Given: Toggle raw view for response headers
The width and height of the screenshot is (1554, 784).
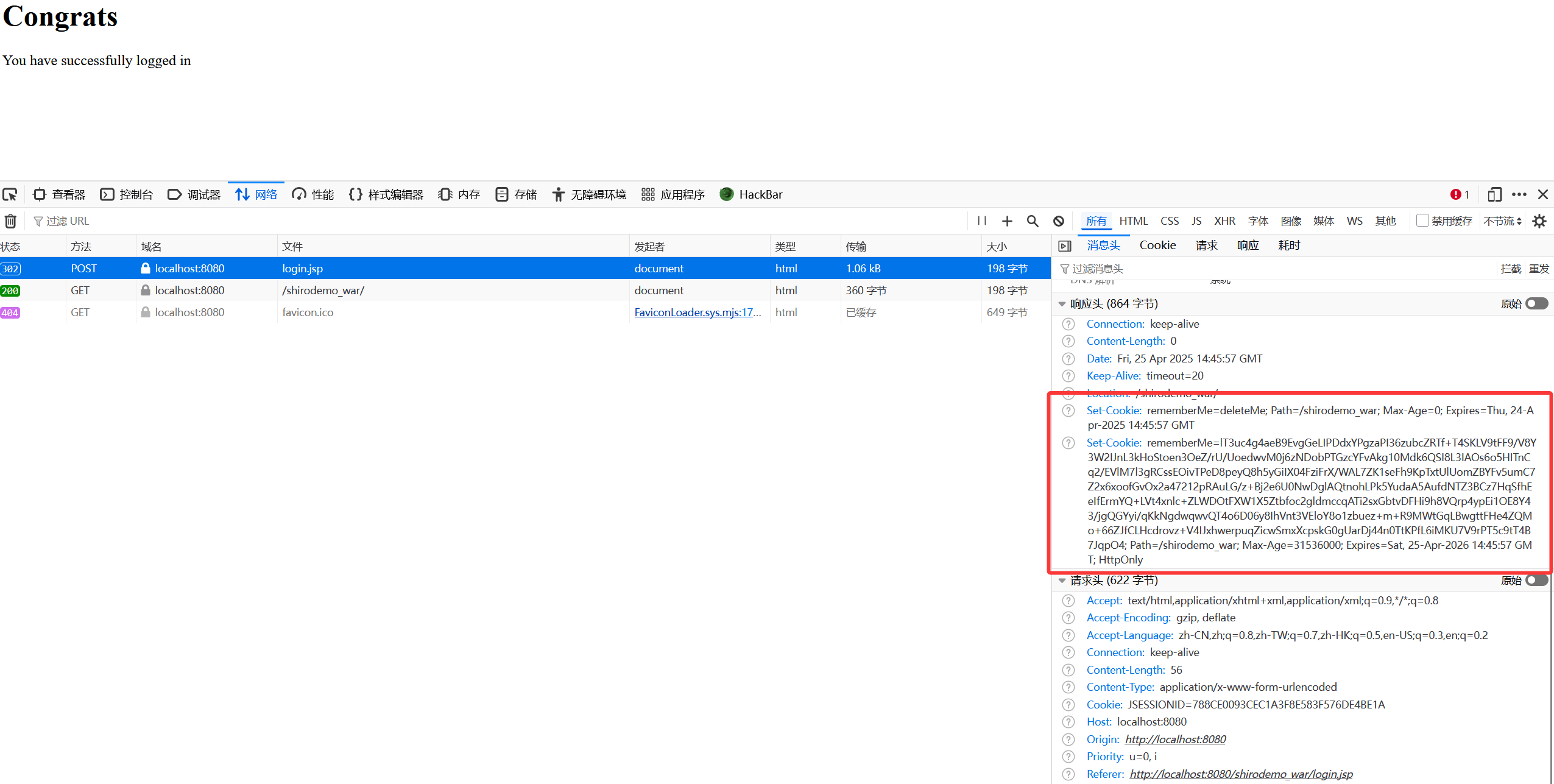Looking at the screenshot, I should pyautogui.click(x=1536, y=303).
